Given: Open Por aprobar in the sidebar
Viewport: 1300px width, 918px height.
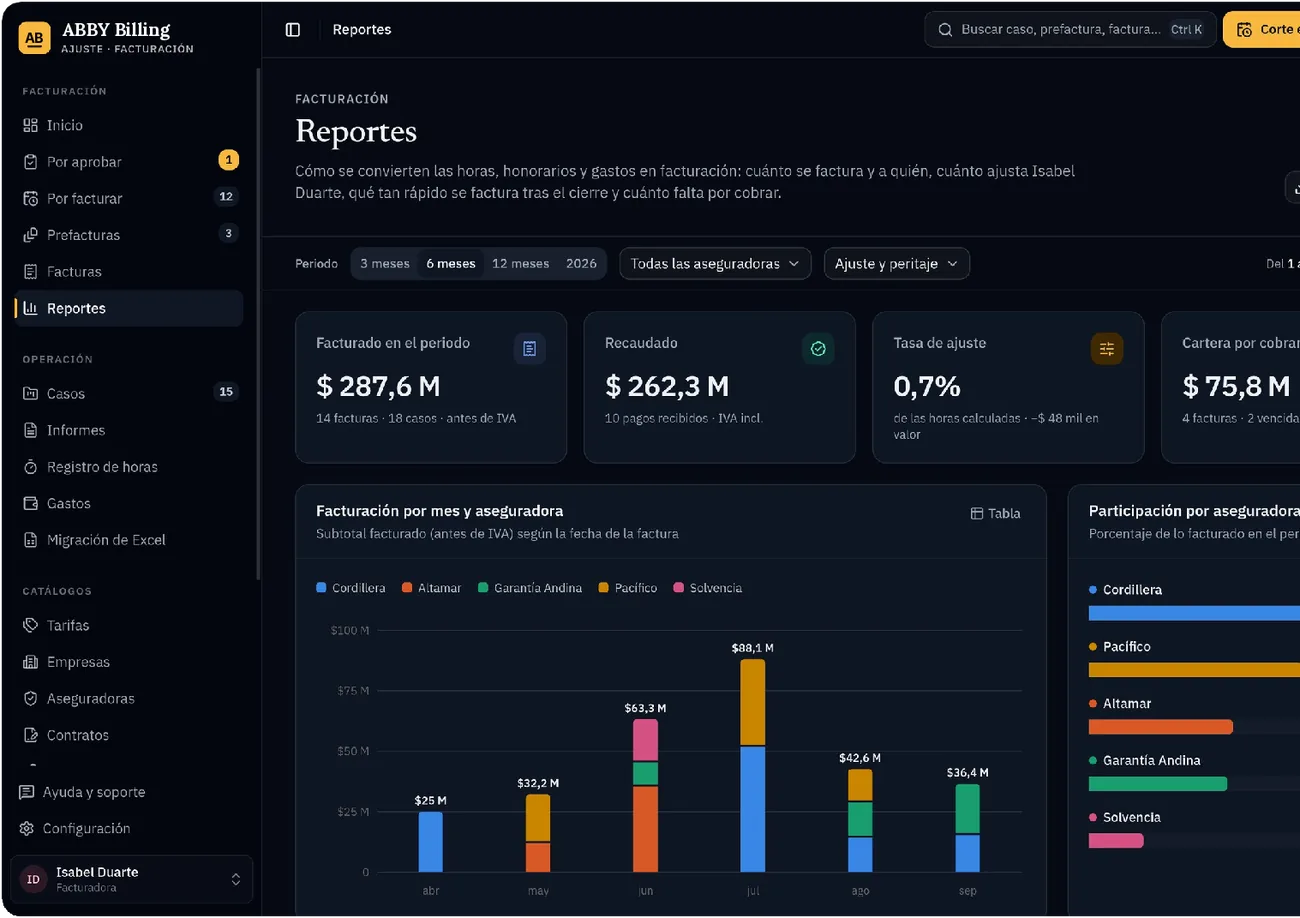Looking at the screenshot, I should point(129,162).
